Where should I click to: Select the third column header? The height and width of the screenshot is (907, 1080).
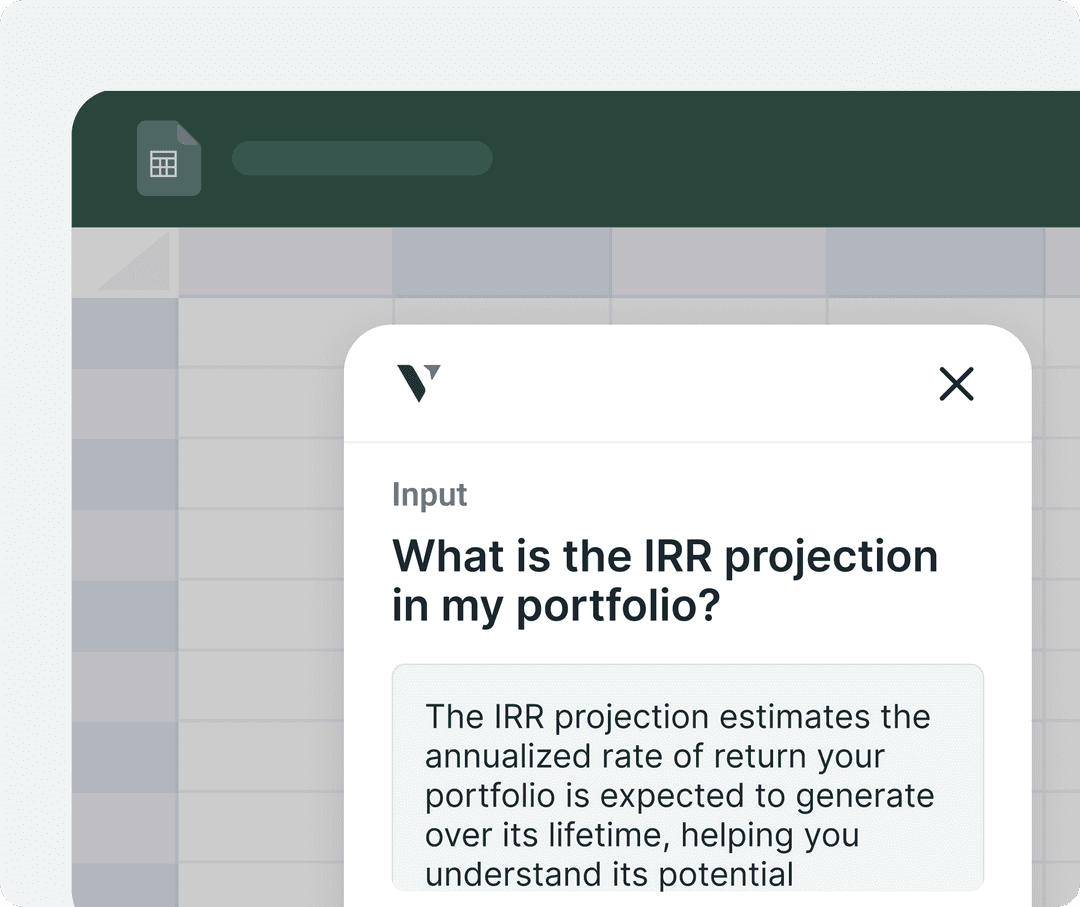718,263
